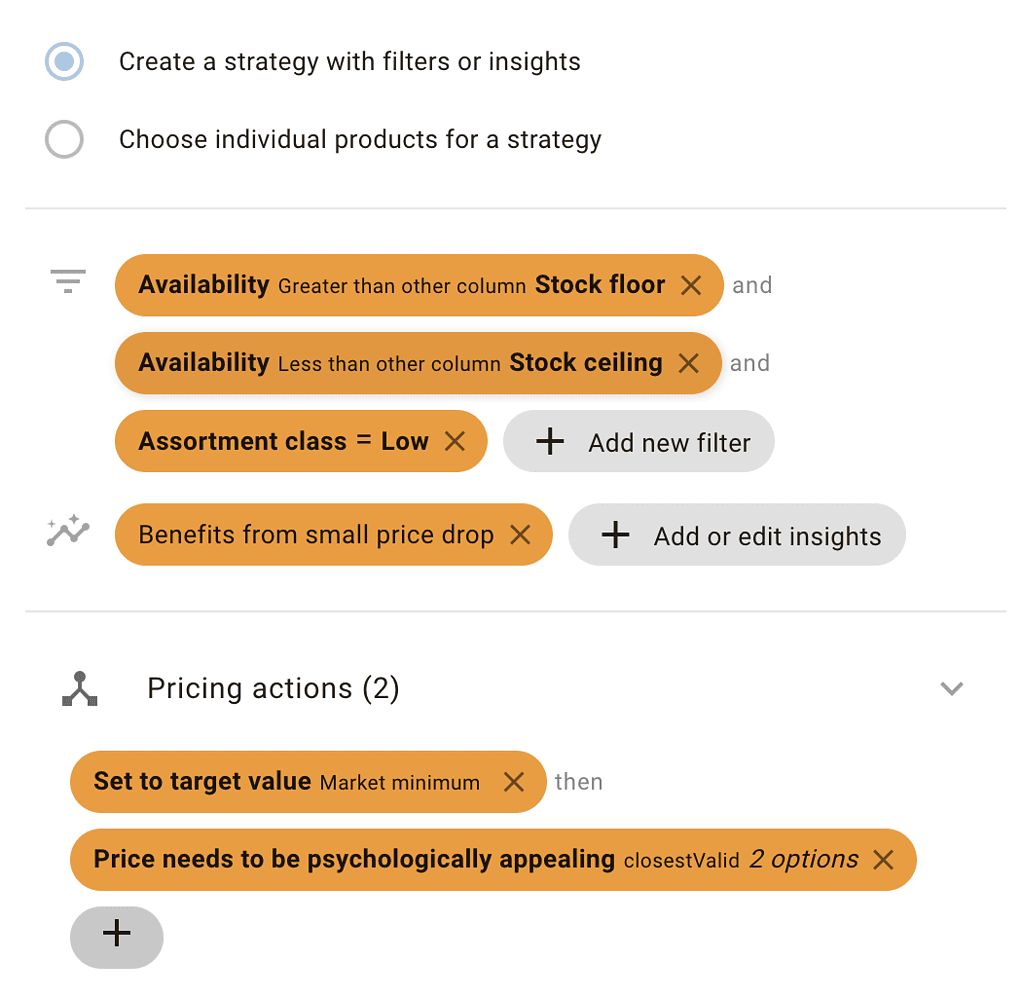Viewport: 1022px width, 997px height.
Task: Remove the Stock ceiling availability filter
Action: [x=688, y=363]
